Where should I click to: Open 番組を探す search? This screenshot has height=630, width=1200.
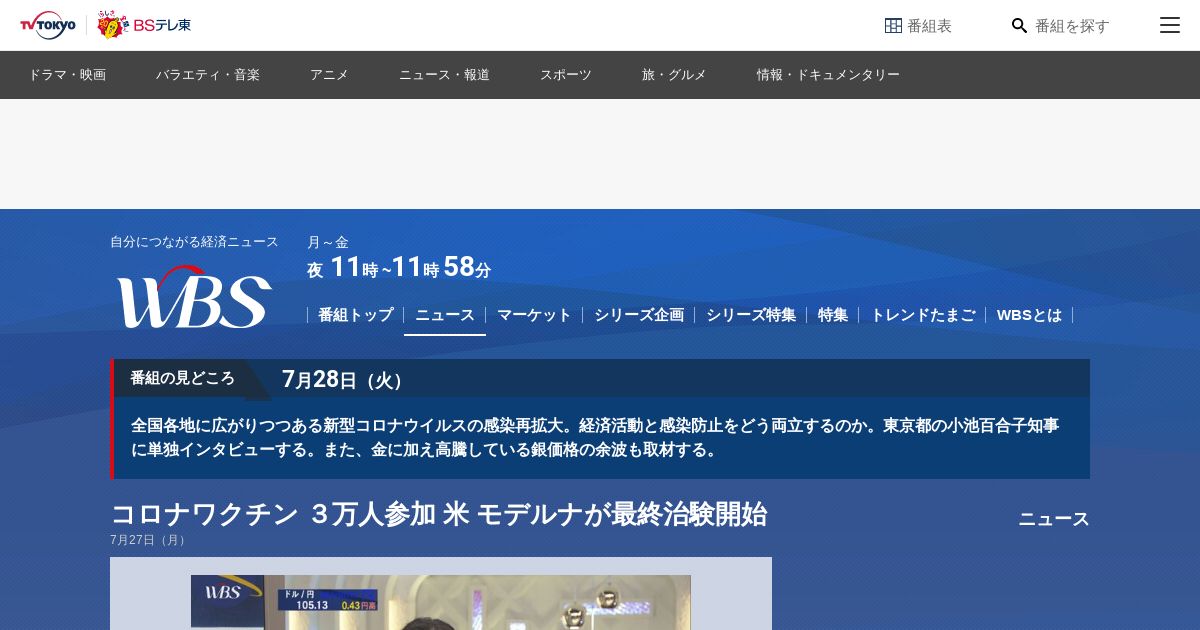[1060, 26]
